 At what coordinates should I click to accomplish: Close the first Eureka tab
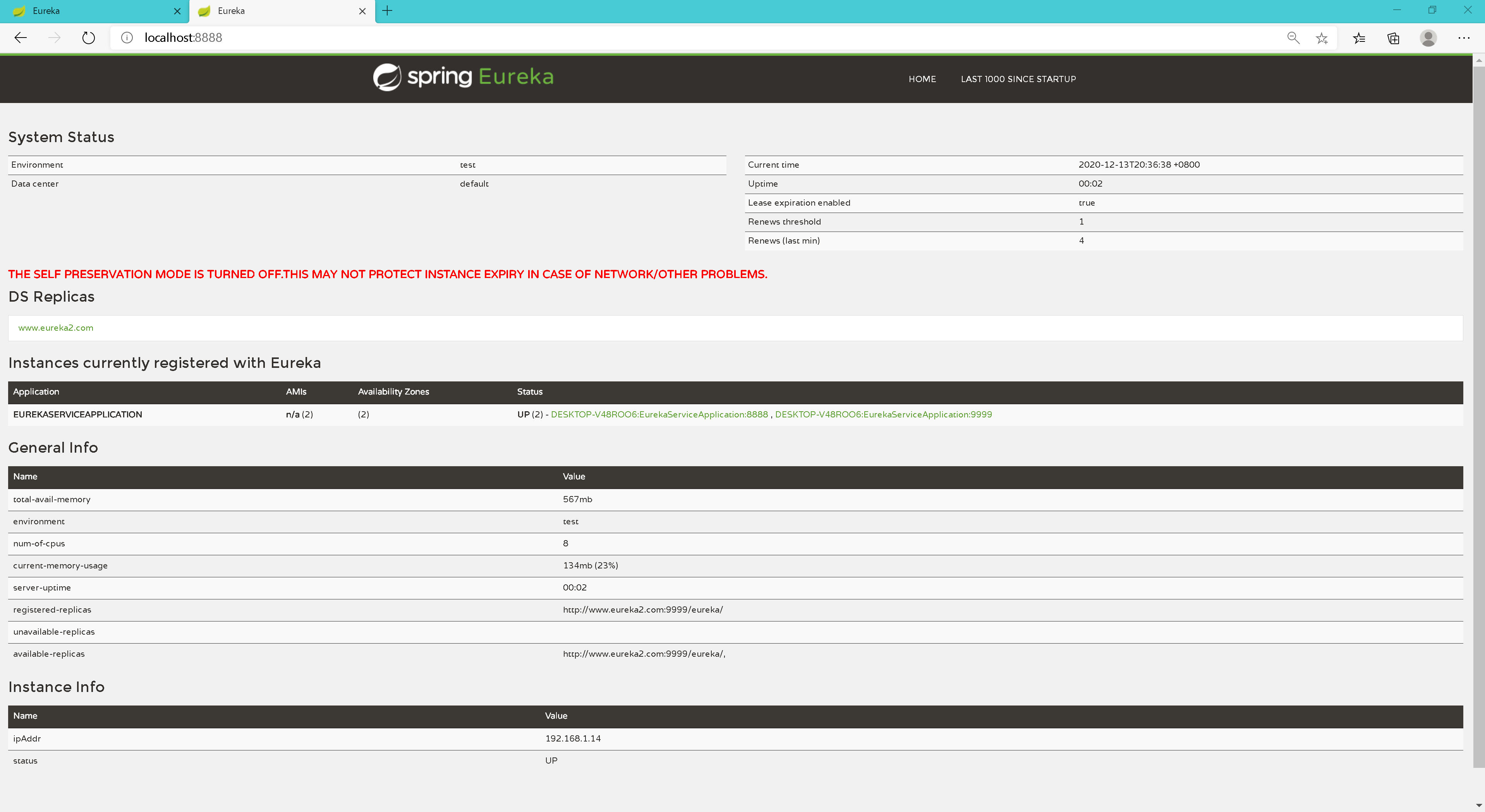point(177,11)
